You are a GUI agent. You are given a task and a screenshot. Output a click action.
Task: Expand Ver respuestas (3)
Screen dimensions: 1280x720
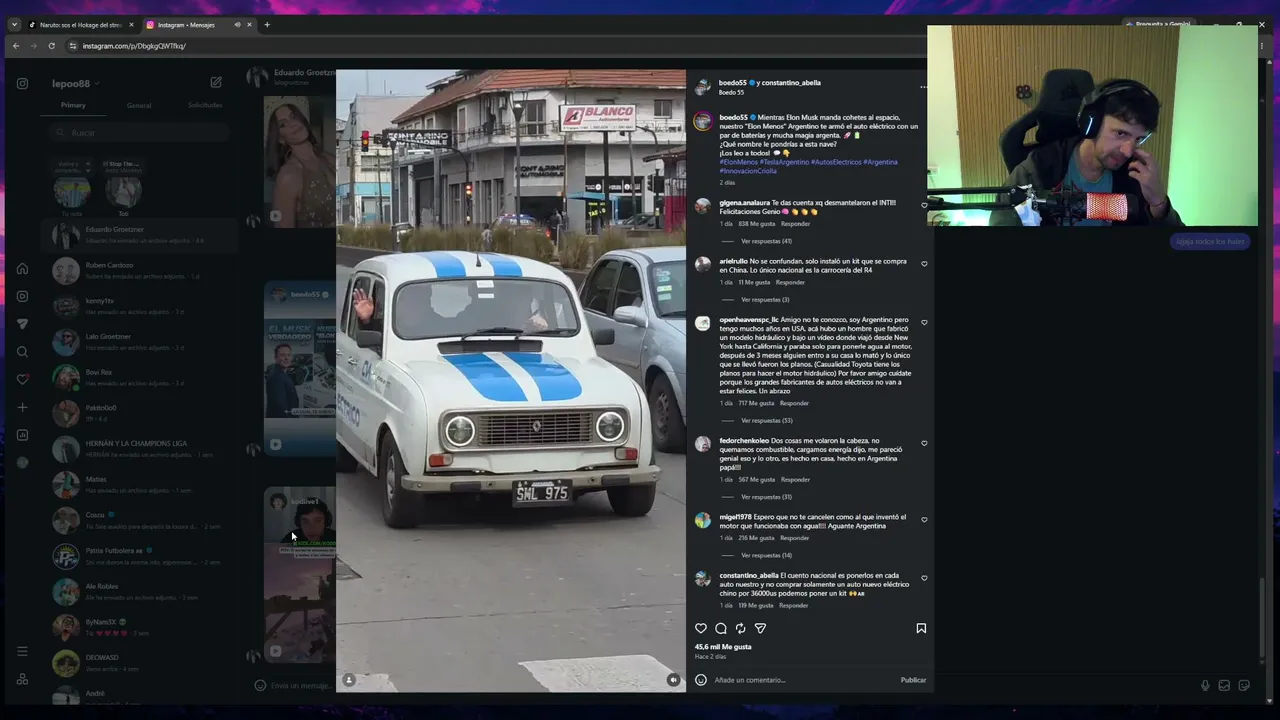click(x=765, y=300)
